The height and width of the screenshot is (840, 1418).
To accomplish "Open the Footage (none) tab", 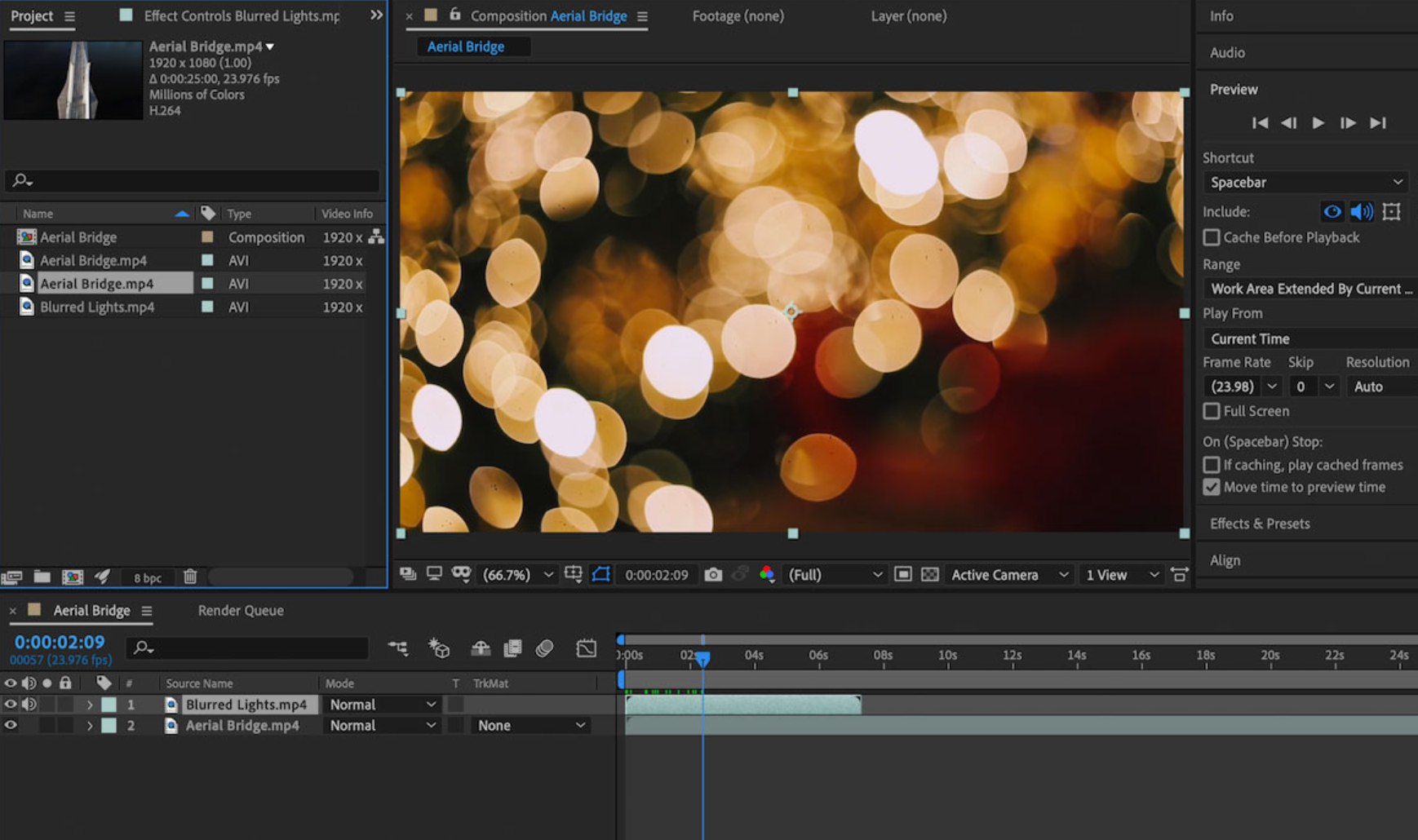I will click(738, 16).
